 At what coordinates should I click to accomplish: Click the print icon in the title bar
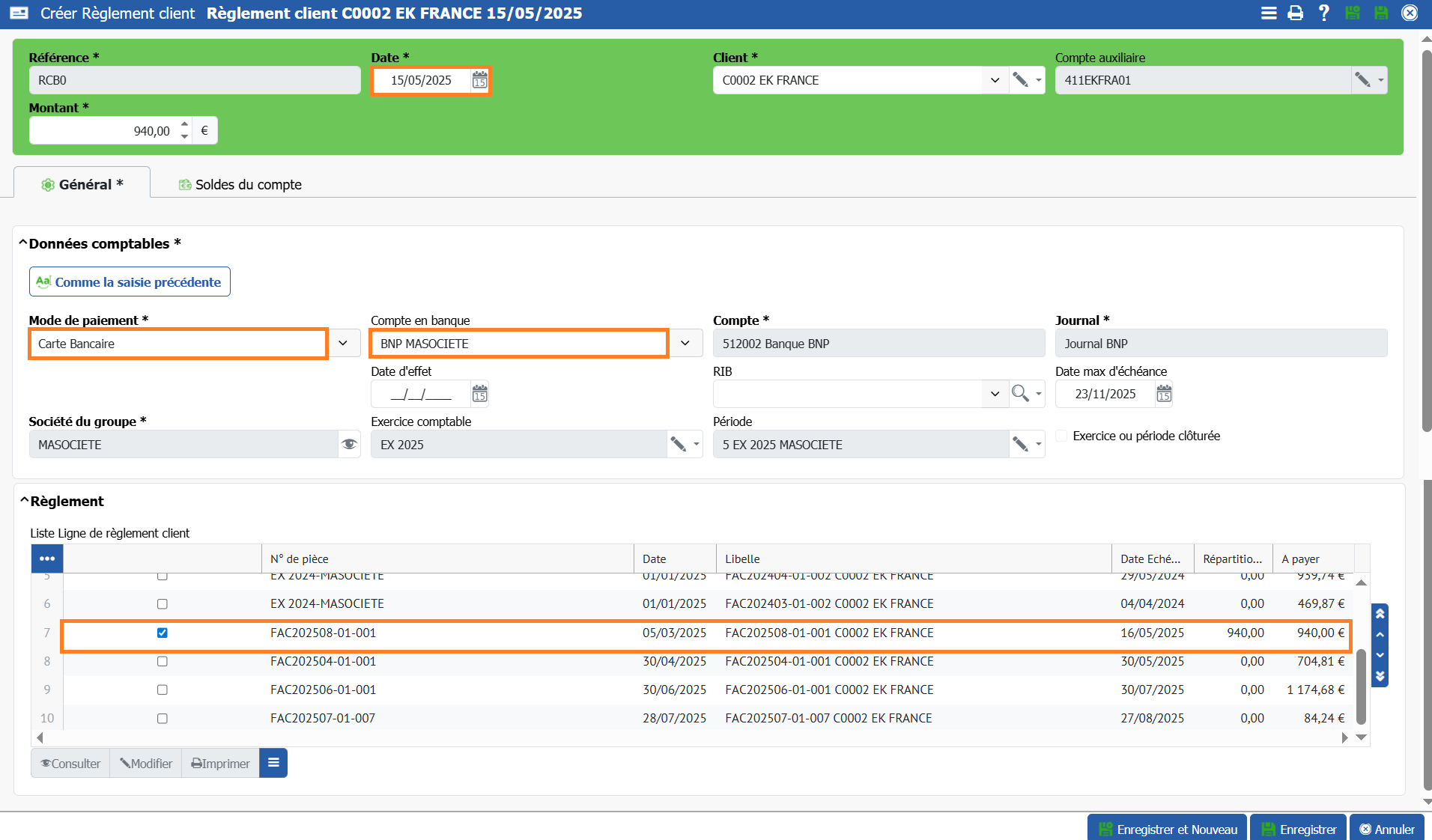point(1295,13)
